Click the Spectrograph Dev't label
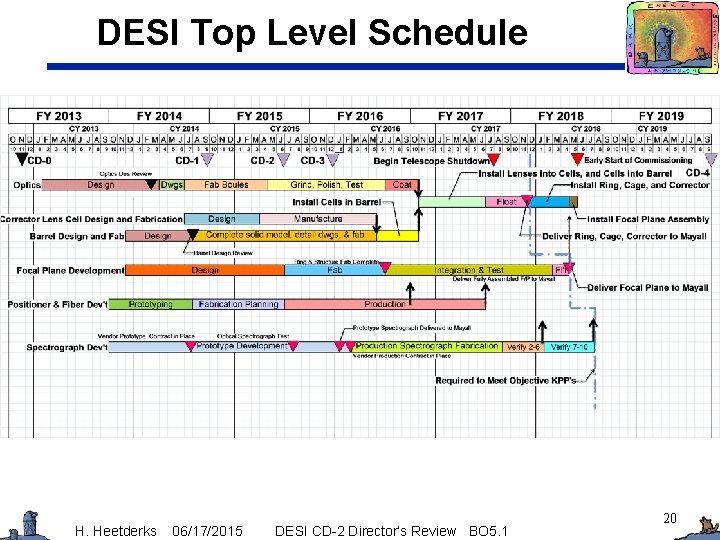Screen dimensions: 720x540 coord(67,347)
